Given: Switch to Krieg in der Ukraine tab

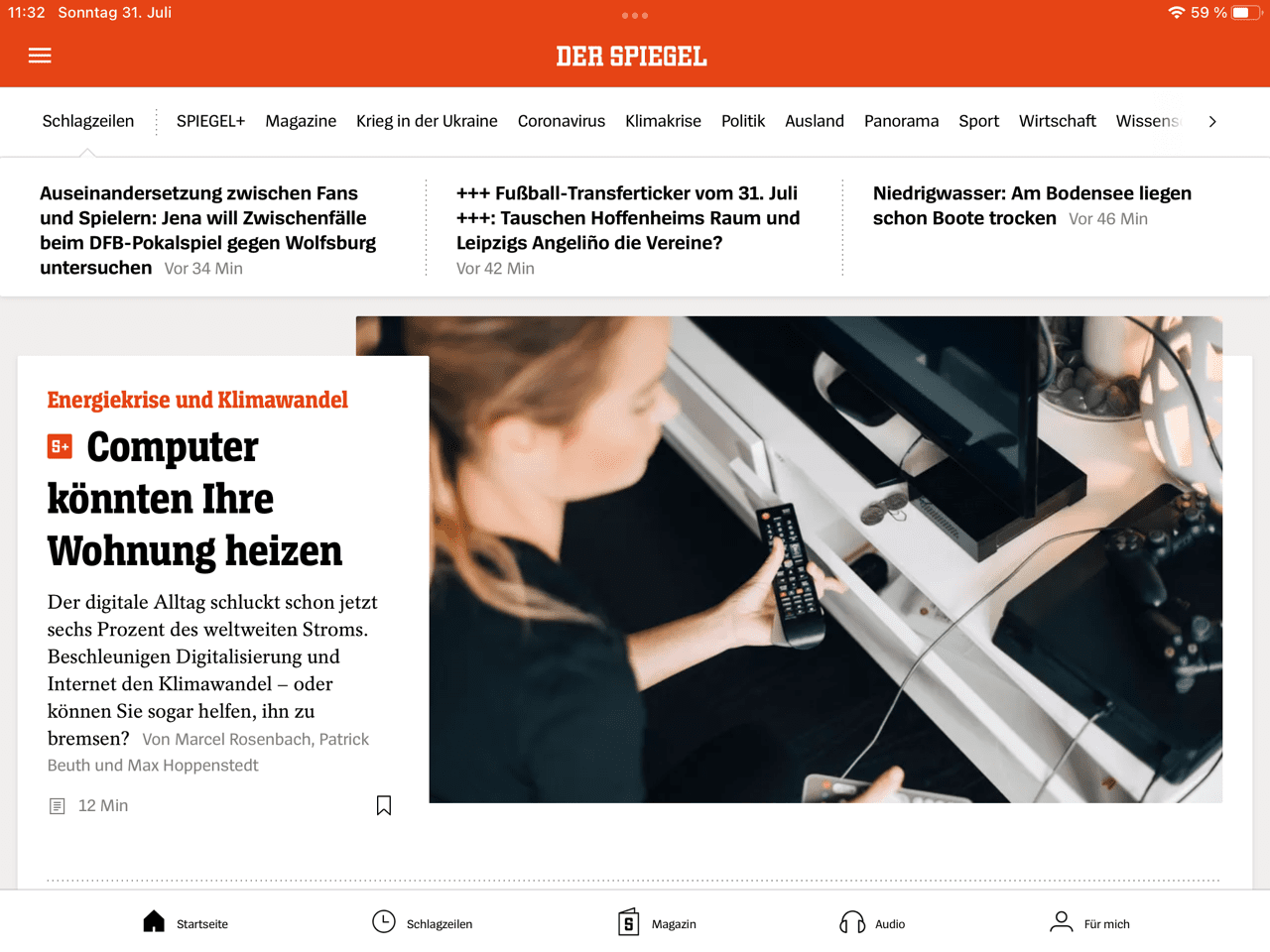Looking at the screenshot, I should (427, 121).
